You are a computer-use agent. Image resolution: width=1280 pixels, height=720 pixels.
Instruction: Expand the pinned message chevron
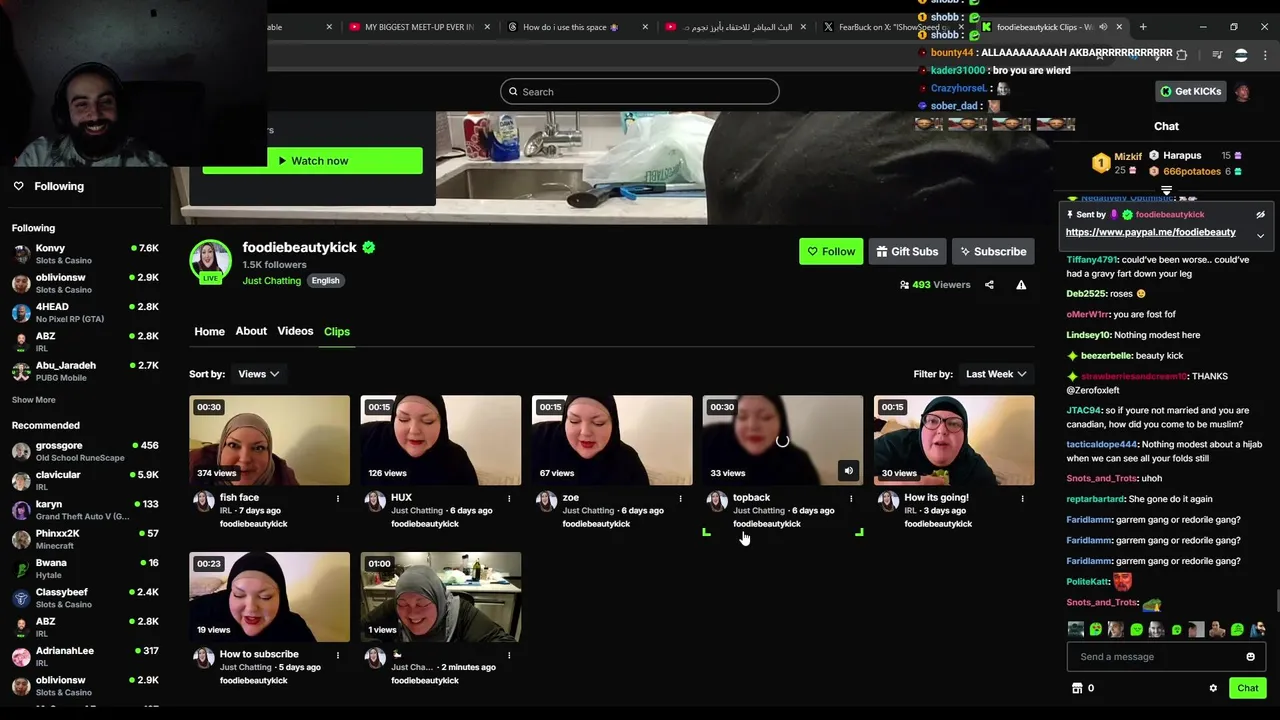tap(1260, 236)
